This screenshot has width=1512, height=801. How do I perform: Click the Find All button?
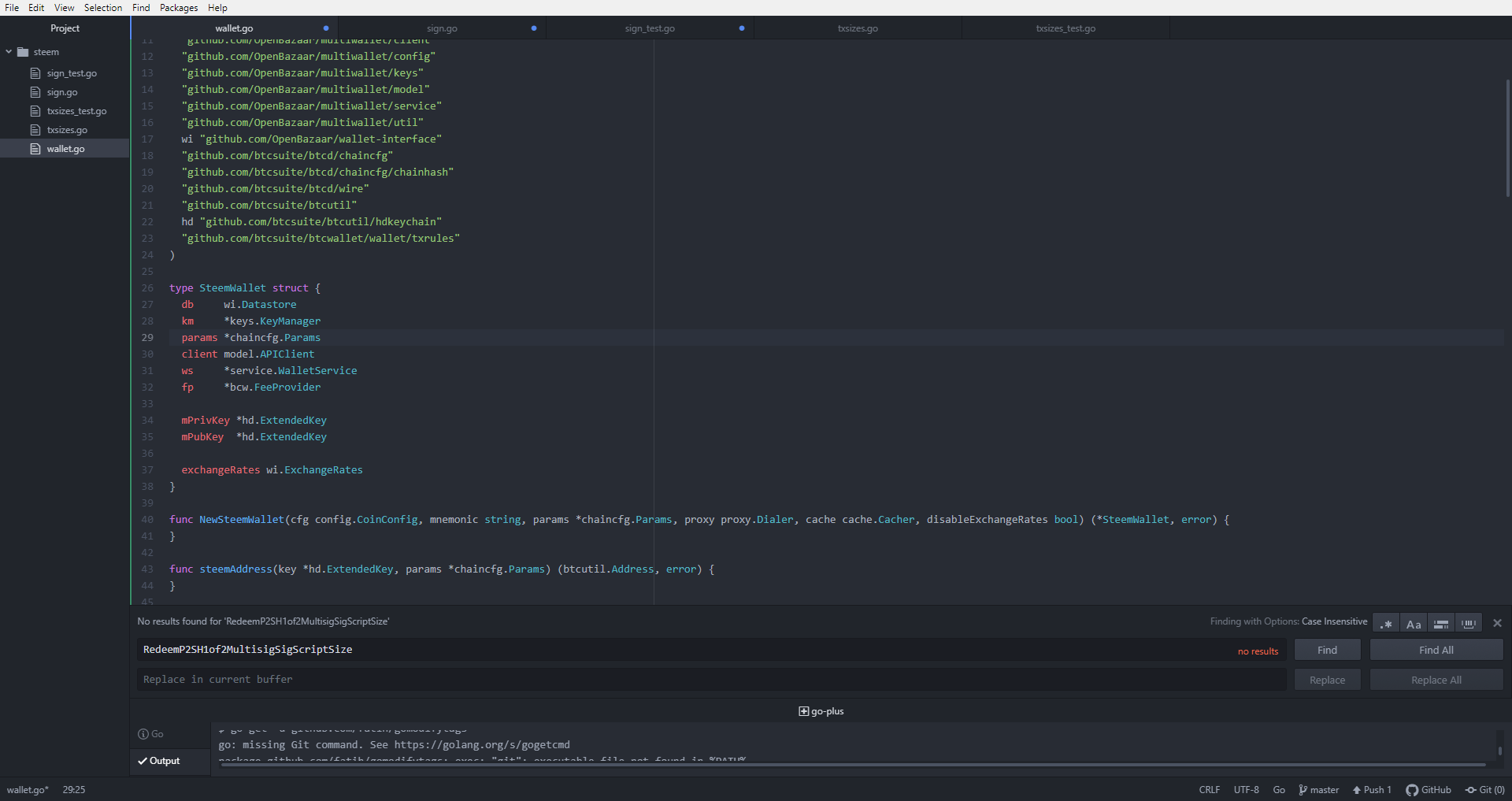coord(1436,650)
